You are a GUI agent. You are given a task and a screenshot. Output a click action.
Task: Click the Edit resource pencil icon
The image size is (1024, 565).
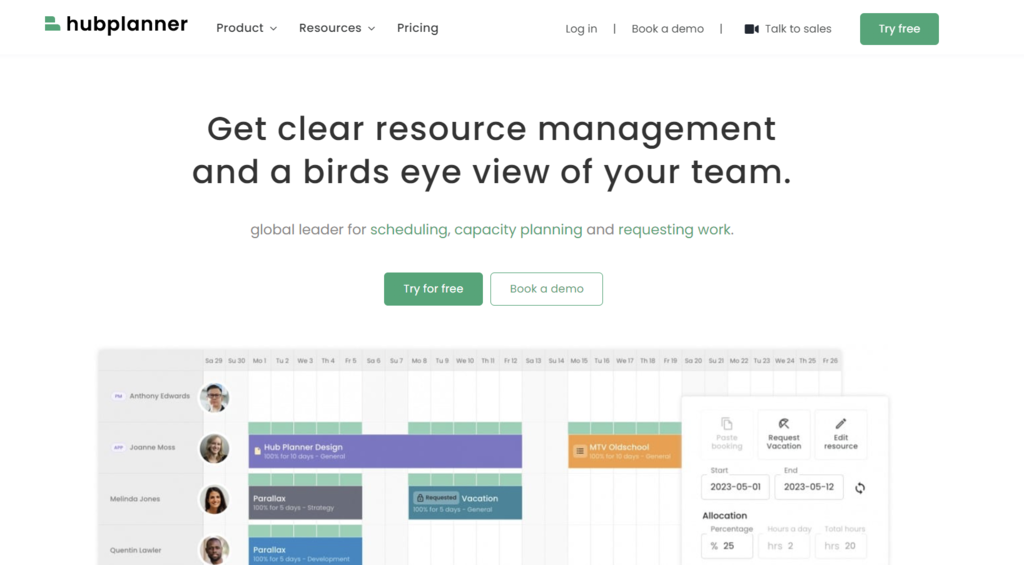coord(840,424)
